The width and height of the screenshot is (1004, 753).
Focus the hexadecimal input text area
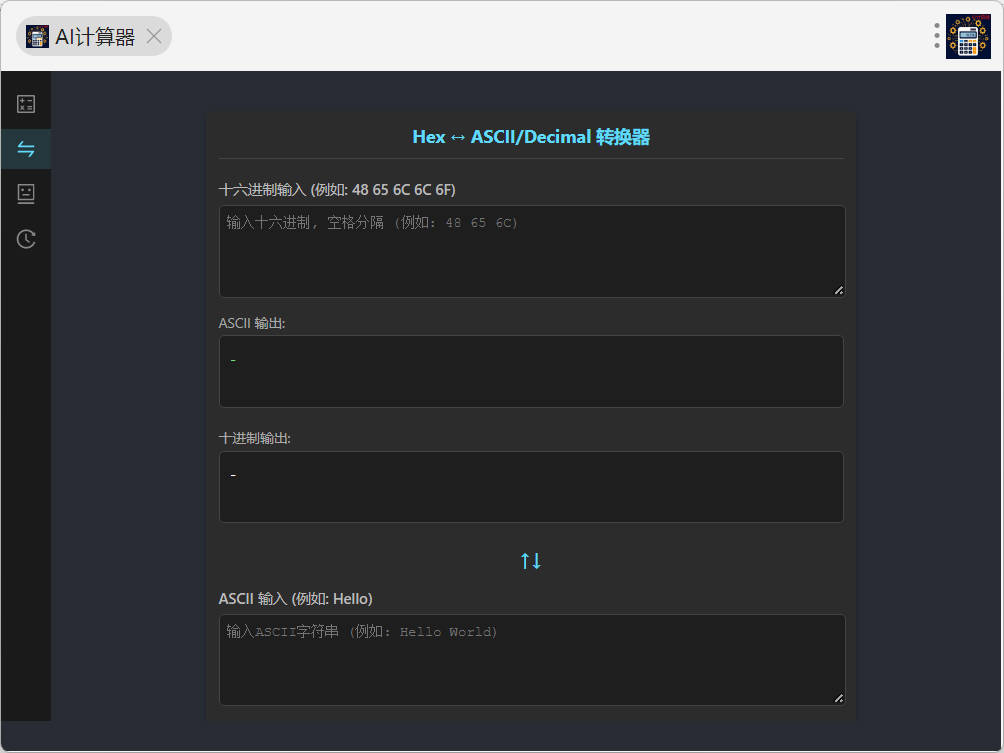click(531, 251)
